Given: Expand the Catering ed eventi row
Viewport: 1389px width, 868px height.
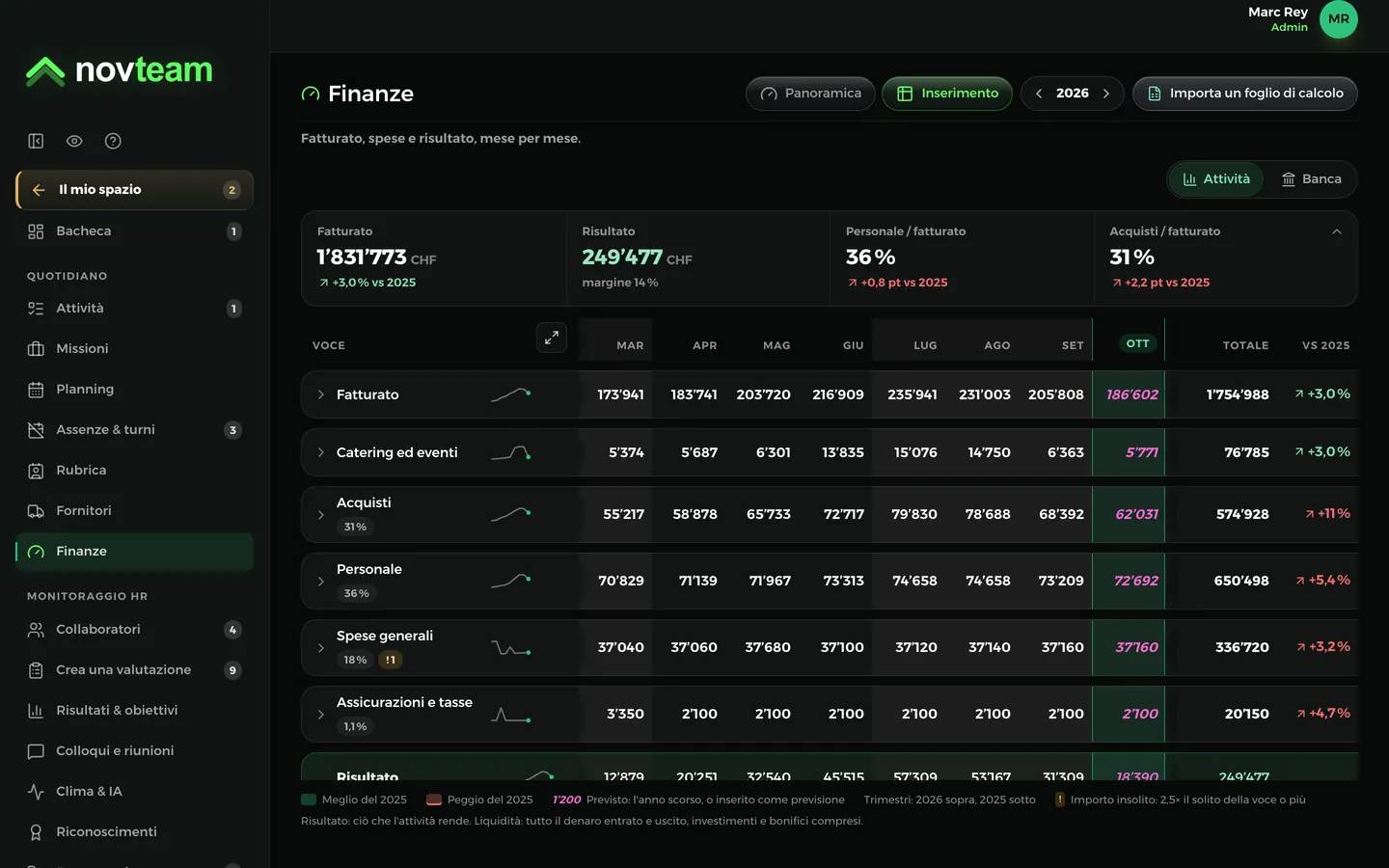Looking at the screenshot, I should (x=321, y=452).
